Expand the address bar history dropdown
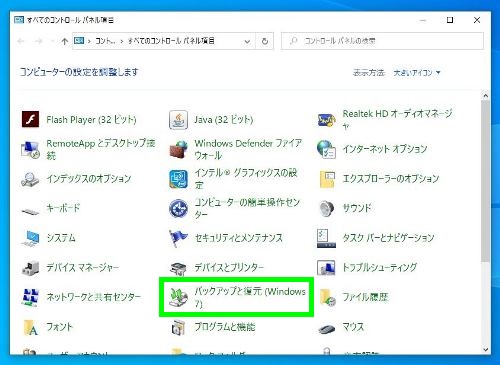 coord(247,41)
